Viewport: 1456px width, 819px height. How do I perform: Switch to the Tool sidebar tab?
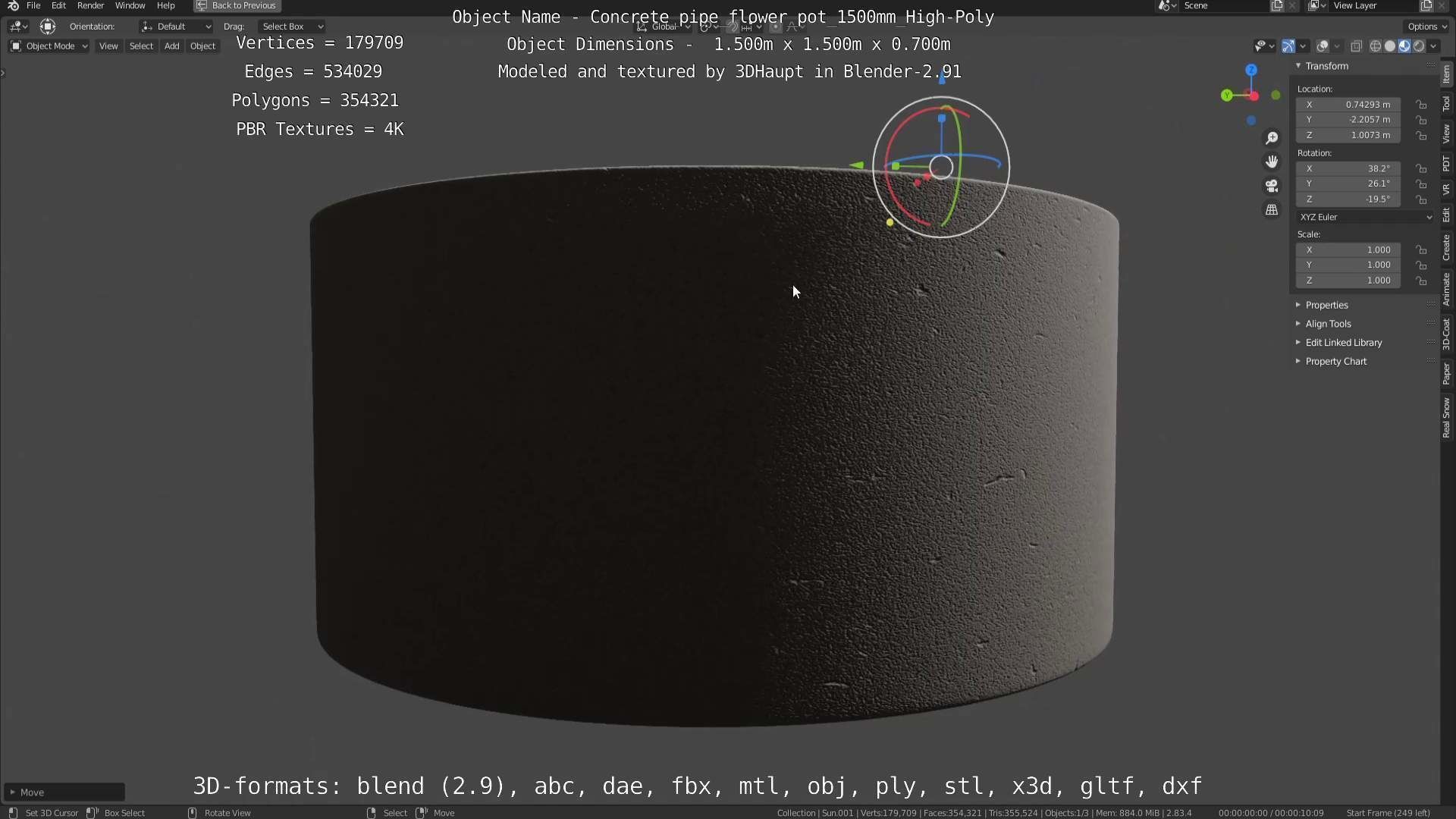(x=1447, y=104)
